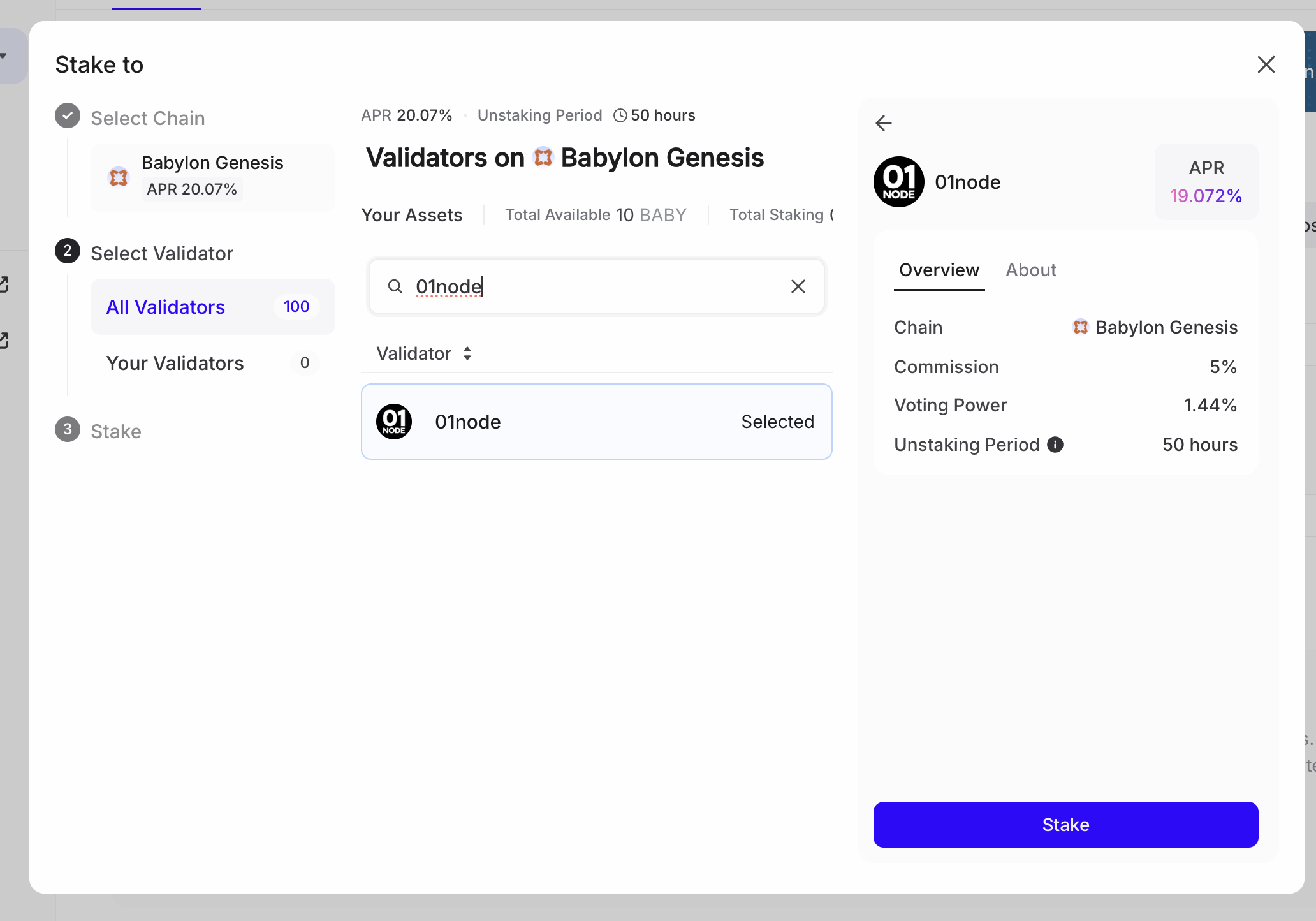
Task: Click the Commission 5% value
Action: point(1223,367)
